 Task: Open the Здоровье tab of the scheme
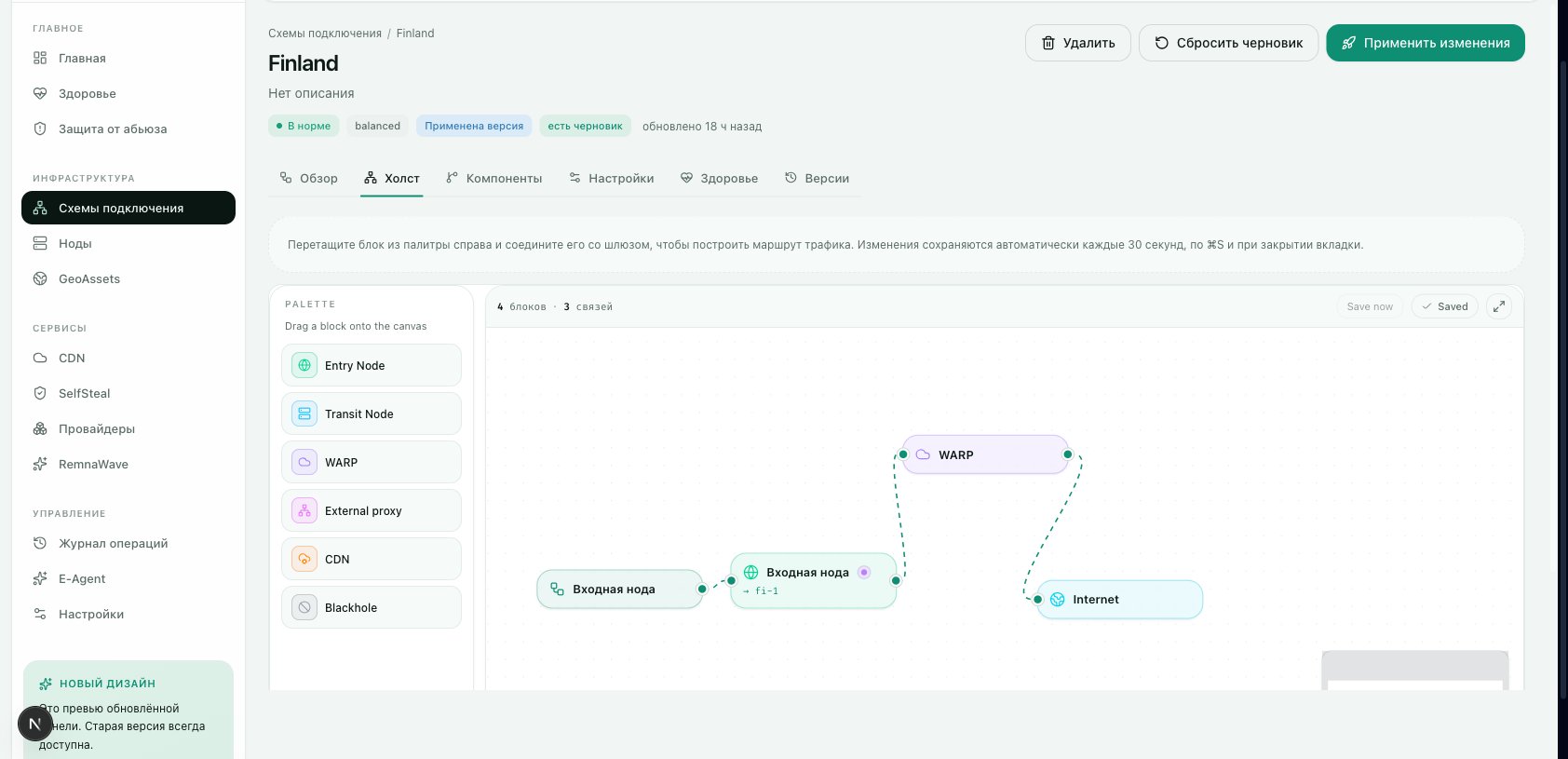coord(719,178)
